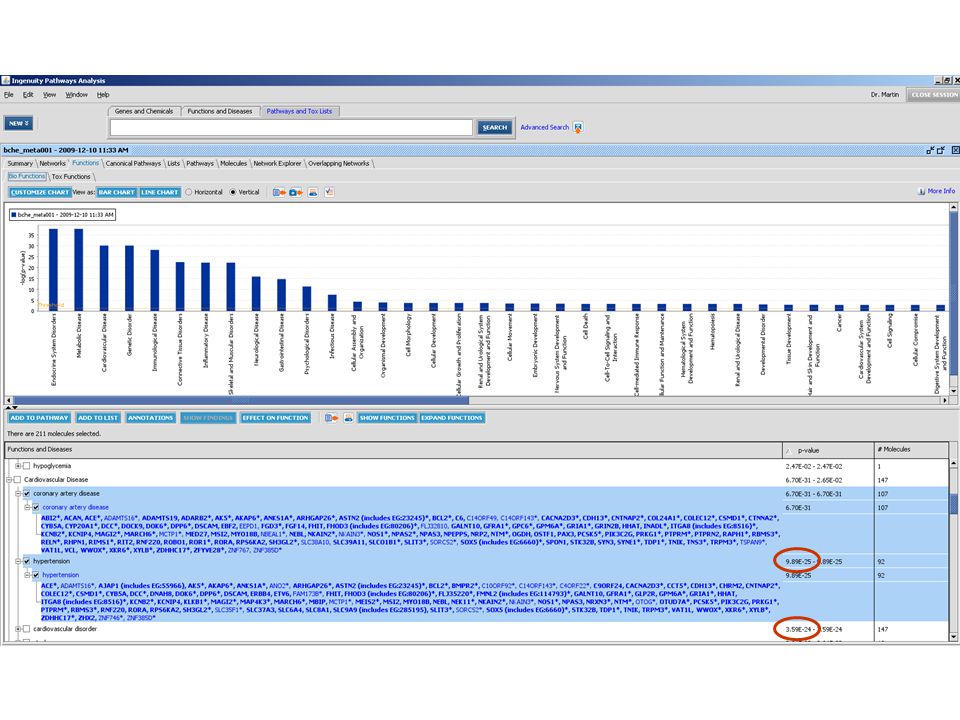960x720 pixels.
Task: Click the ADD TO LIST button
Action: click(98, 418)
